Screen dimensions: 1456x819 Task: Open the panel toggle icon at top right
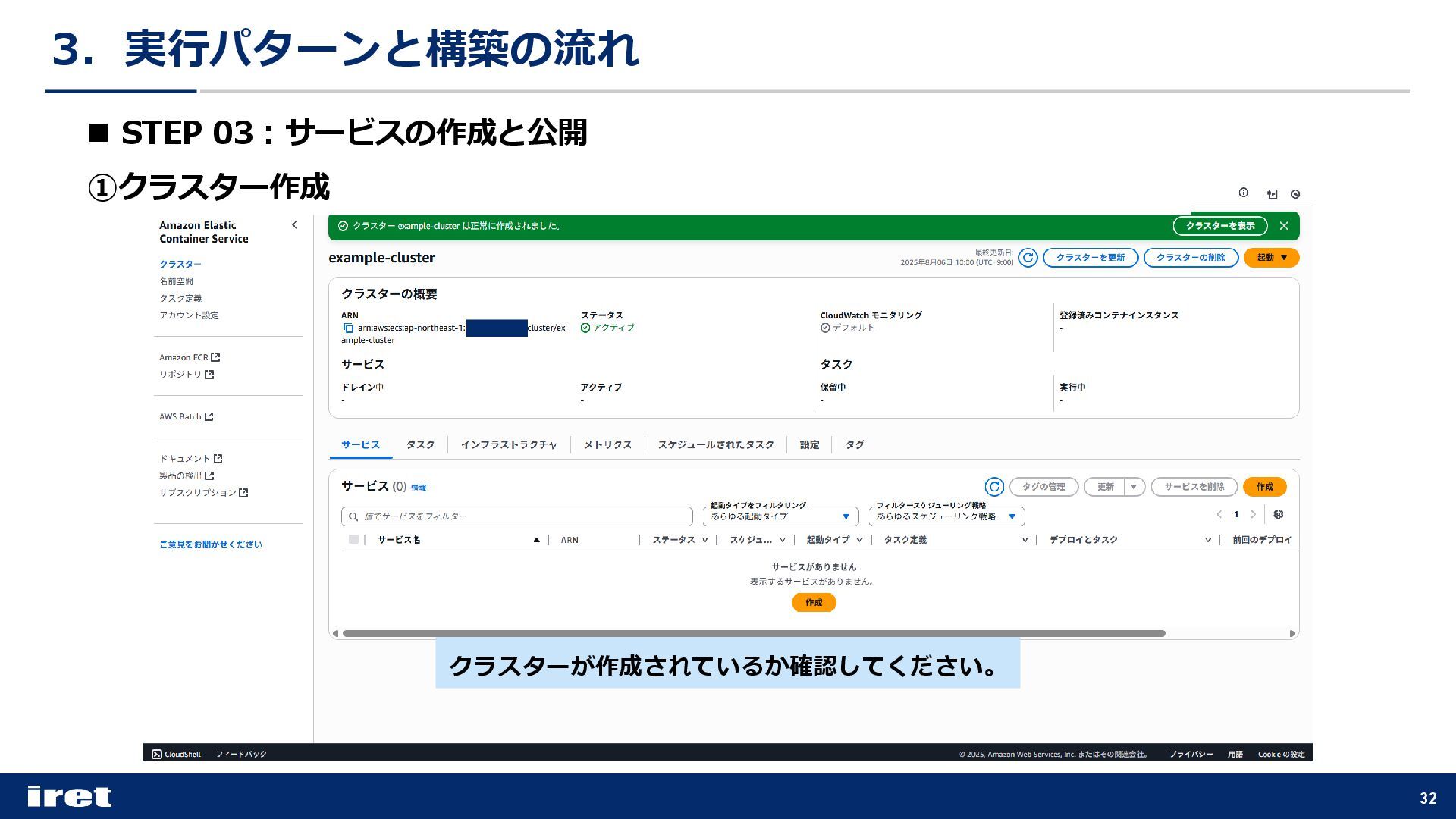pyautogui.click(x=1272, y=194)
